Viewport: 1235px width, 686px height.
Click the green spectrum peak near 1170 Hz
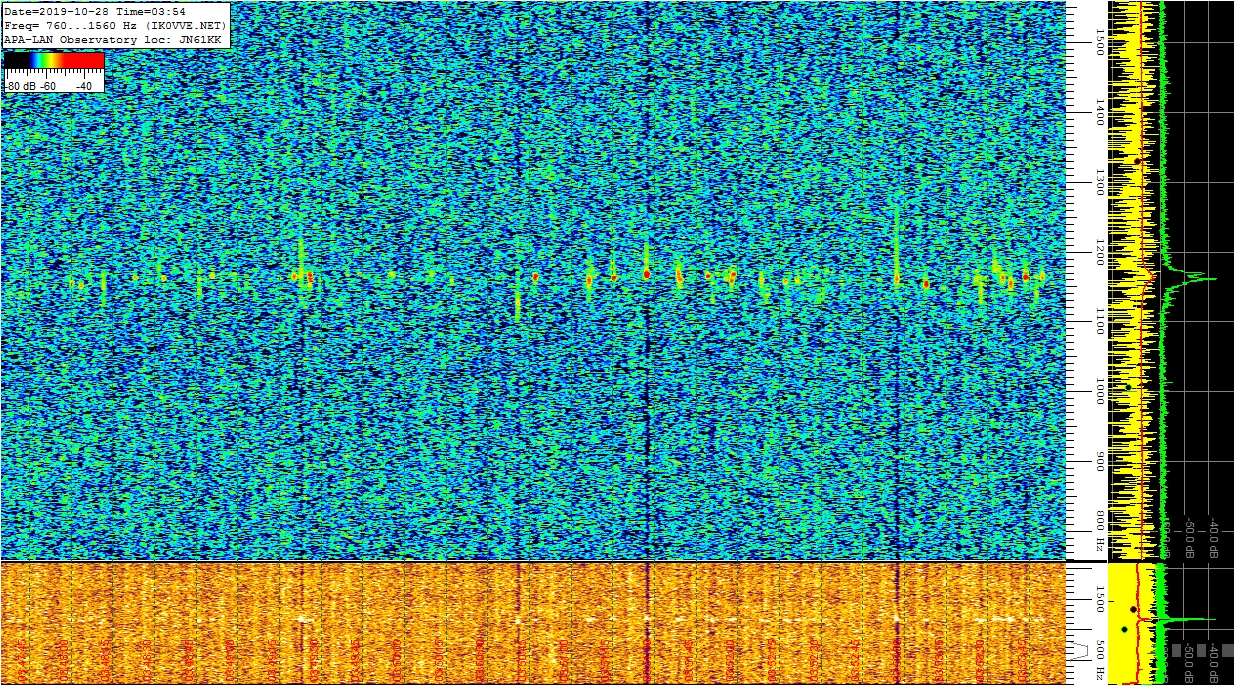(1190, 278)
